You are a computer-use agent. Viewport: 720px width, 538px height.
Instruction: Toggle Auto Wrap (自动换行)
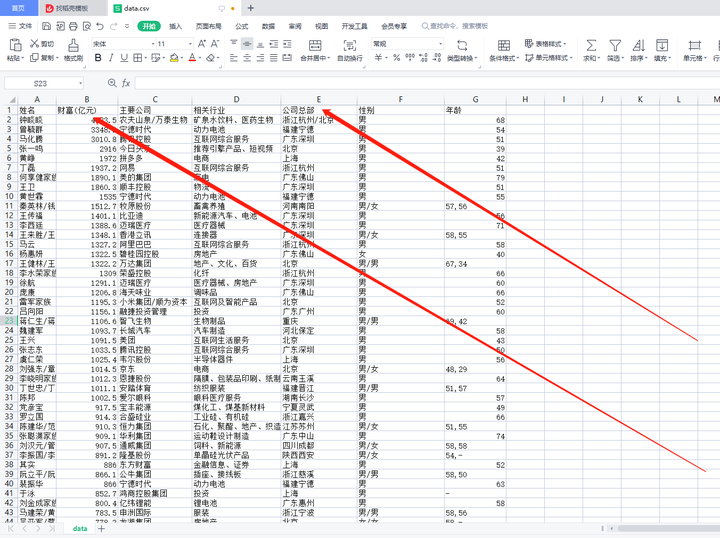tap(350, 50)
